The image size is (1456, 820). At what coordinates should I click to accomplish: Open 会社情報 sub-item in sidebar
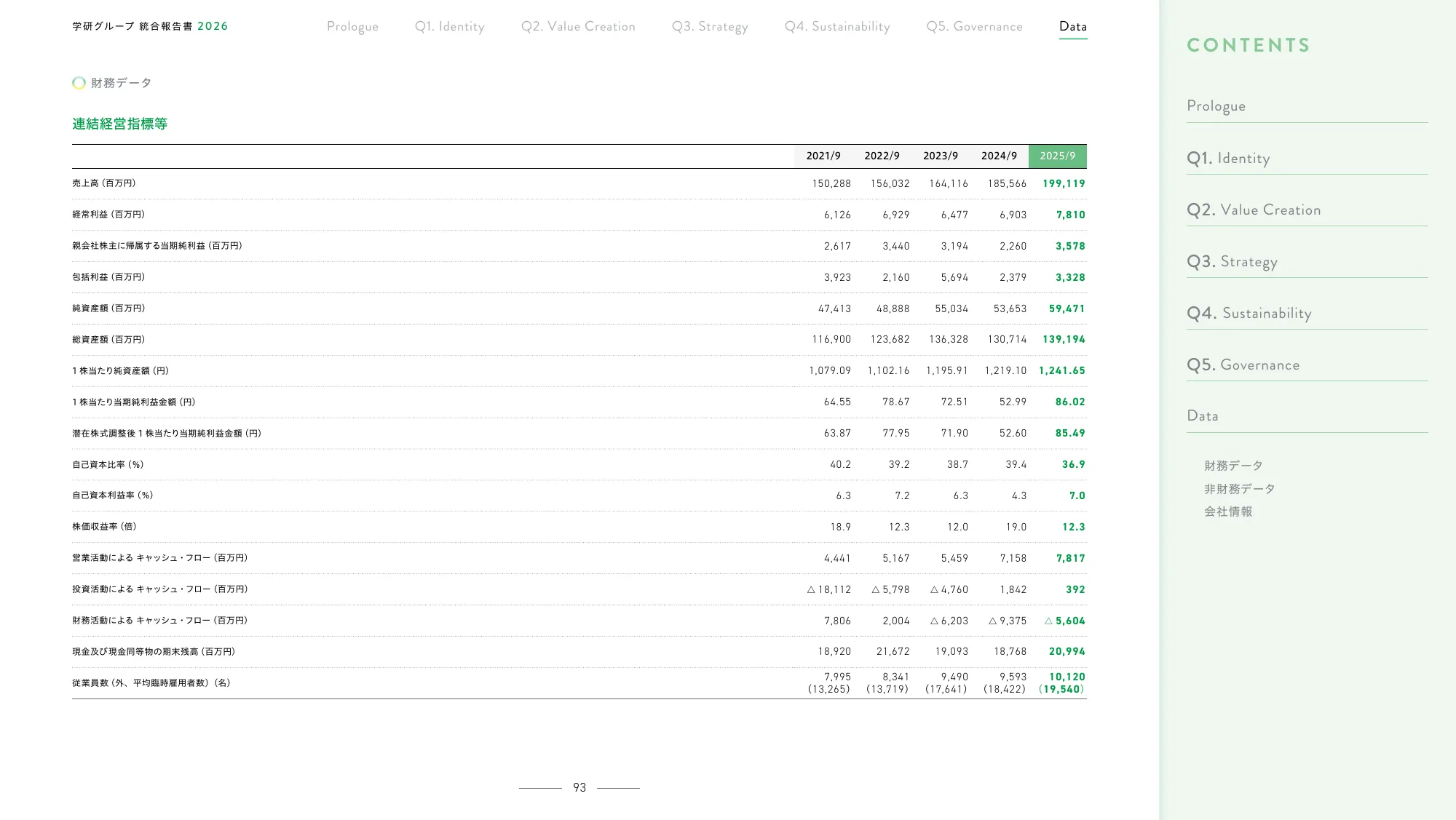pyautogui.click(x=1228, y=511)
